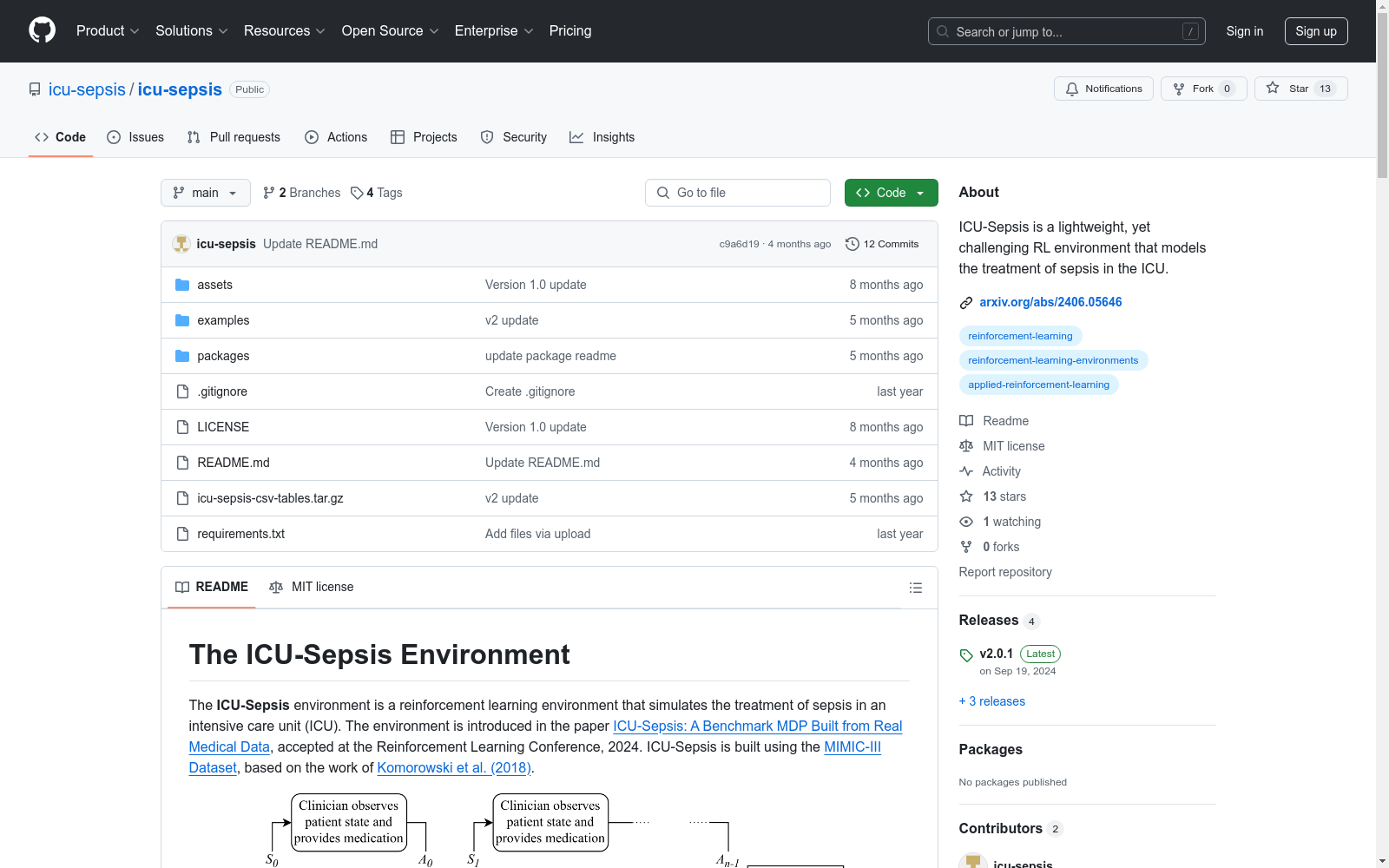Screen dimensions: 1389x868
Task: Open the main branch selector dropdown
Action: (206, 193)
